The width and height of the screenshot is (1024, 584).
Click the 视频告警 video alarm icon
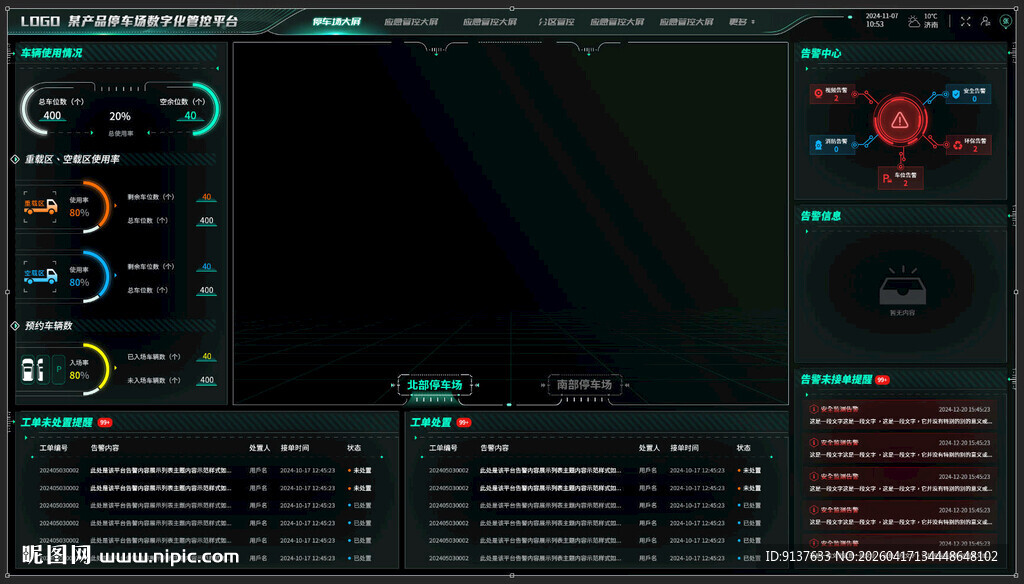click(819, 93)
